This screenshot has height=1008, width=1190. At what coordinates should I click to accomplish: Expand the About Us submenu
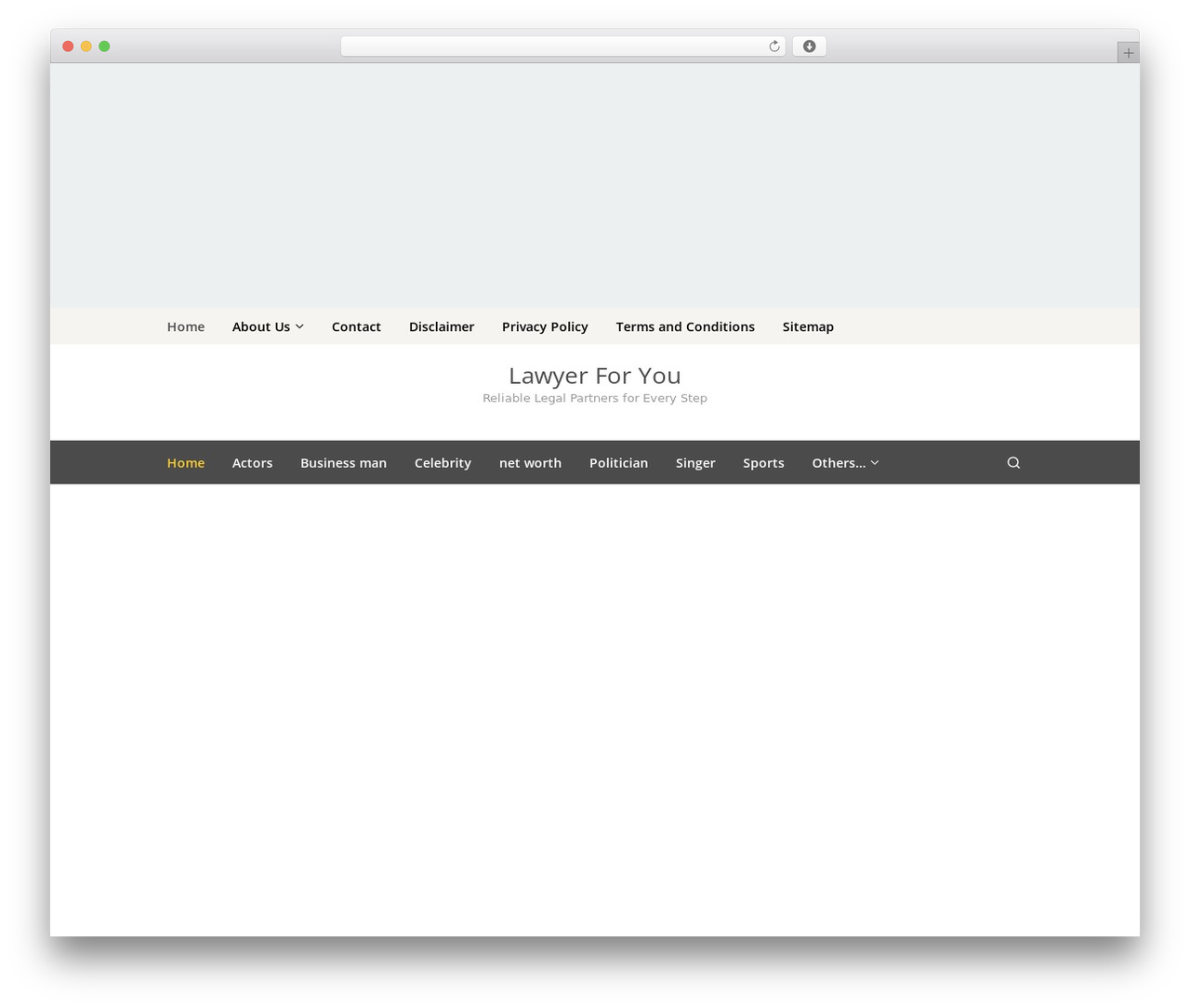[x=268, y=326]
